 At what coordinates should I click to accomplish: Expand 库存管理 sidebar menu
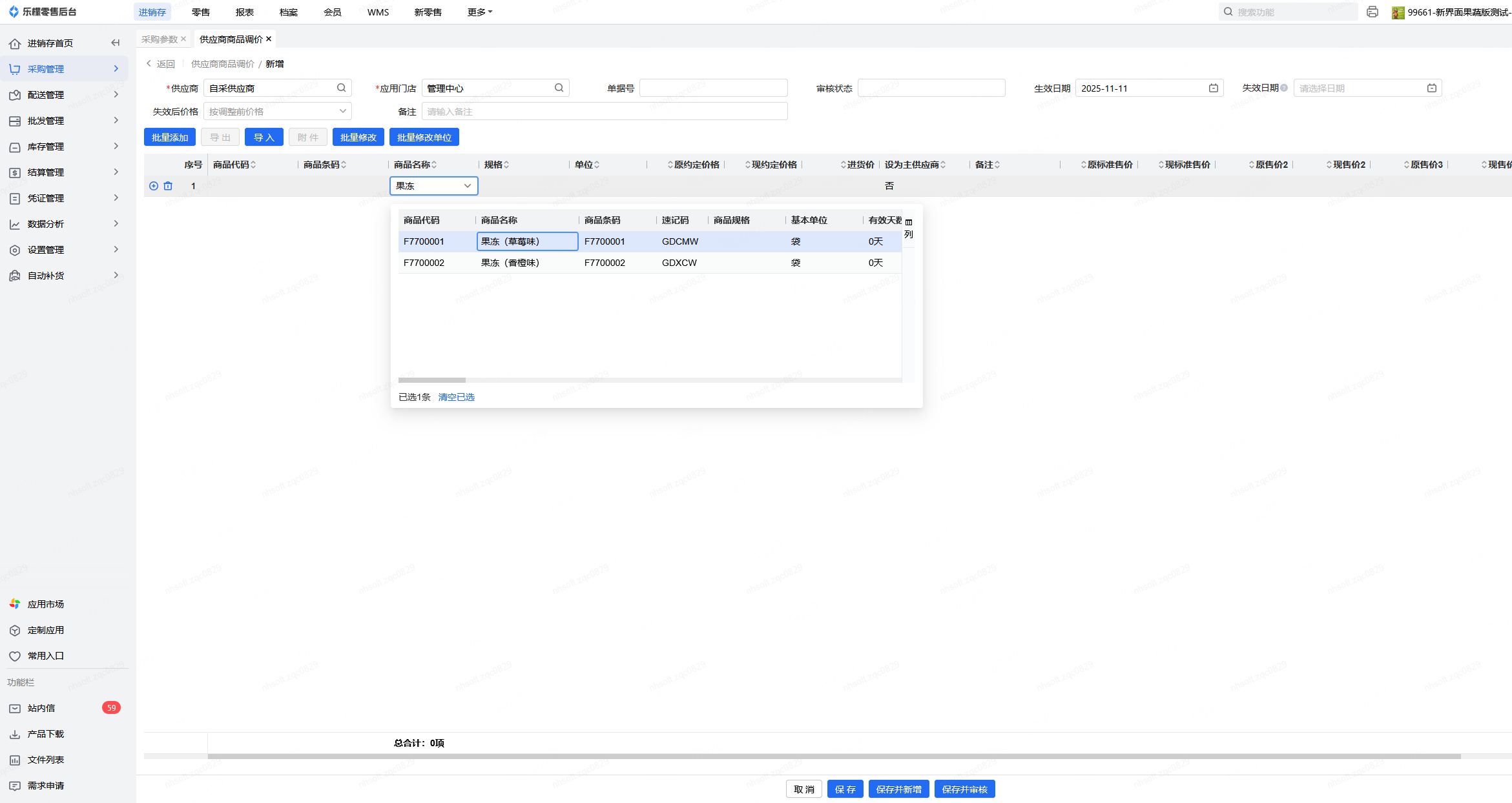pyautogui.click(x=46, y=147)
